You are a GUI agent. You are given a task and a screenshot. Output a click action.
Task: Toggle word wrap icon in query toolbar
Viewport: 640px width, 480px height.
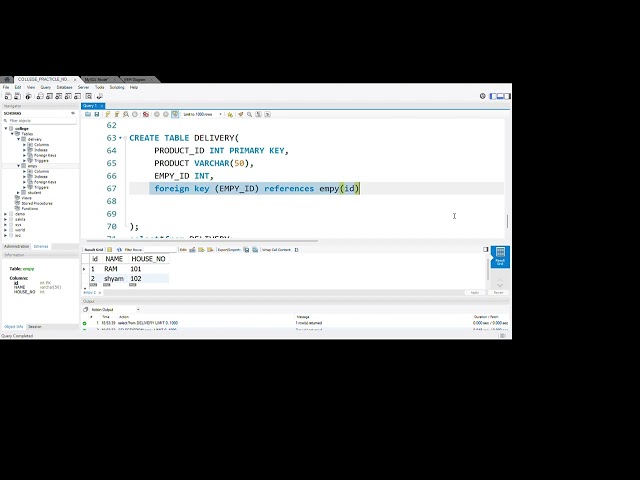267,114
